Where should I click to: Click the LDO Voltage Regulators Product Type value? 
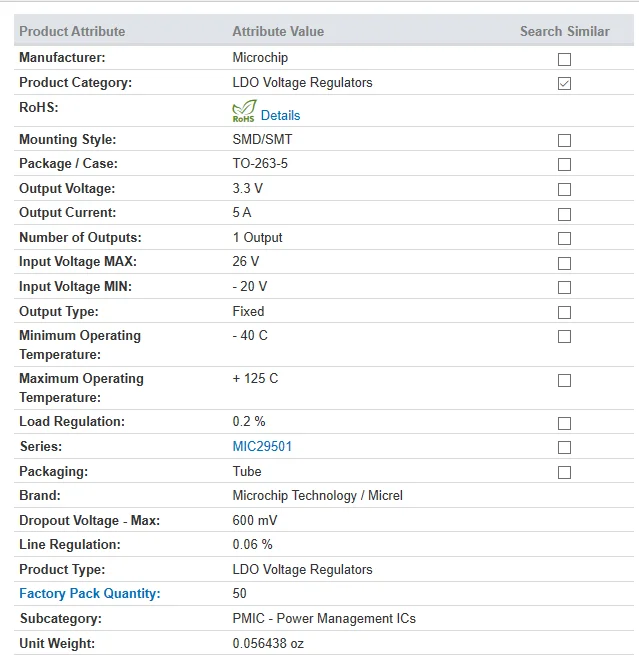point(302,570)
